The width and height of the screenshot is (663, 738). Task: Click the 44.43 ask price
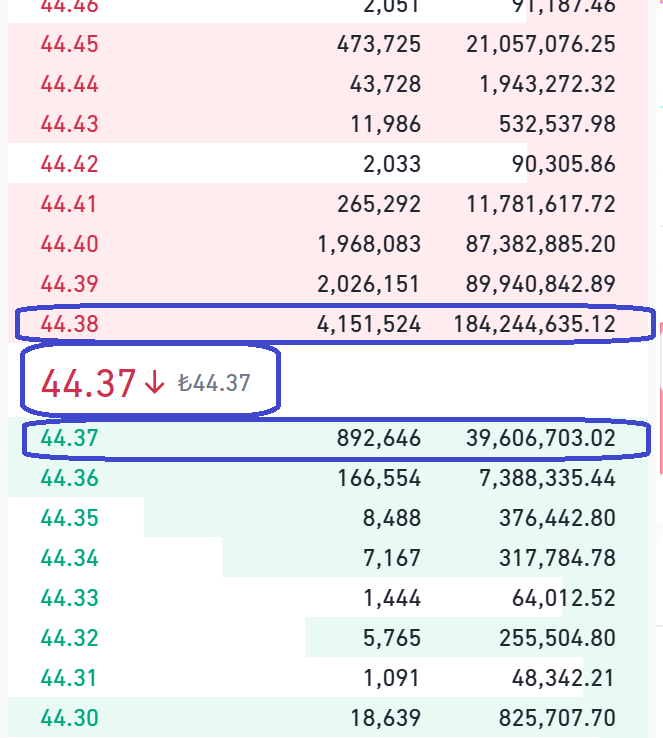[x=69, y=124]
